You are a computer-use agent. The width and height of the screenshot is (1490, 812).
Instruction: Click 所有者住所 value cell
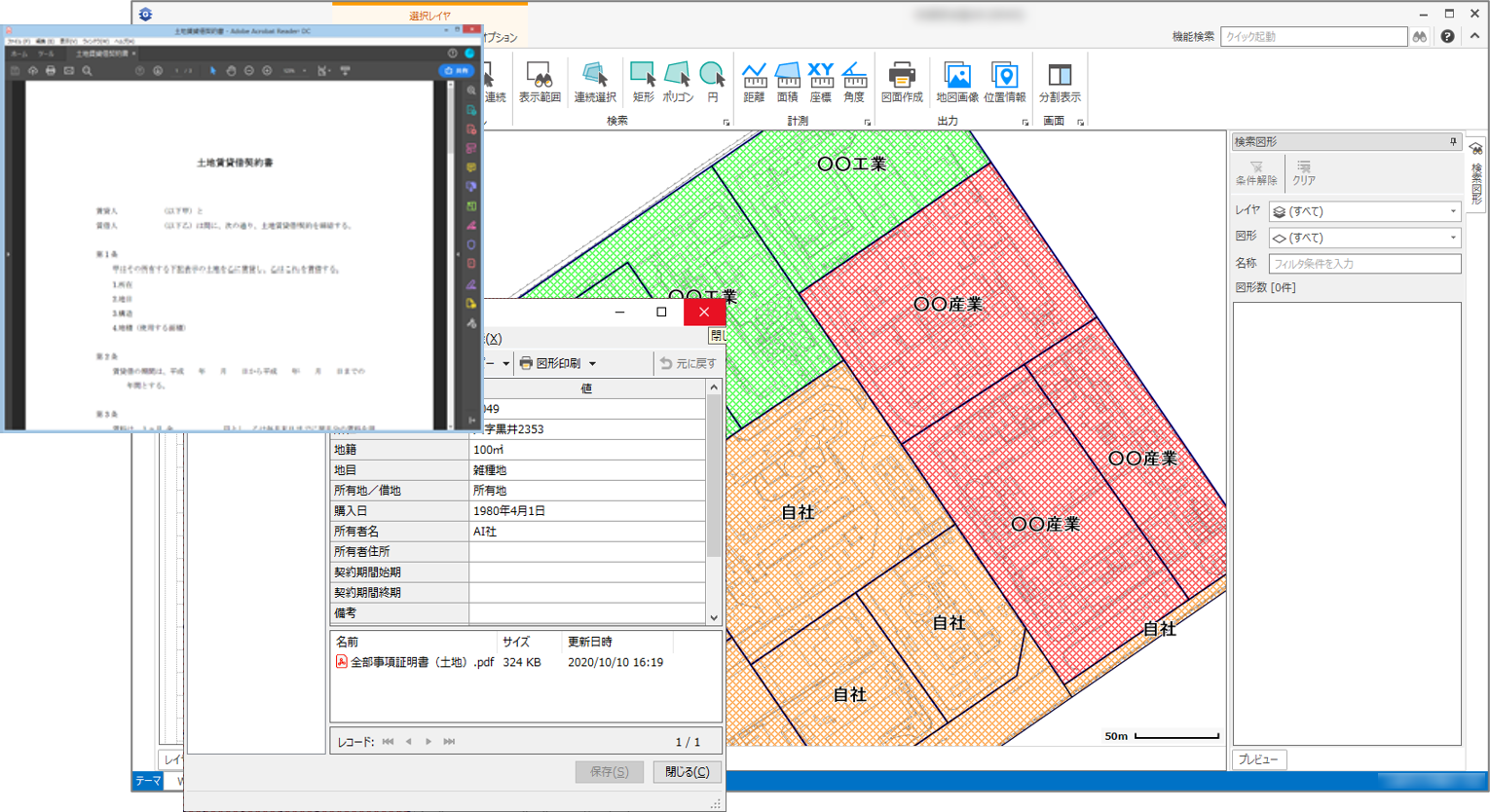[x=587, y=552]
